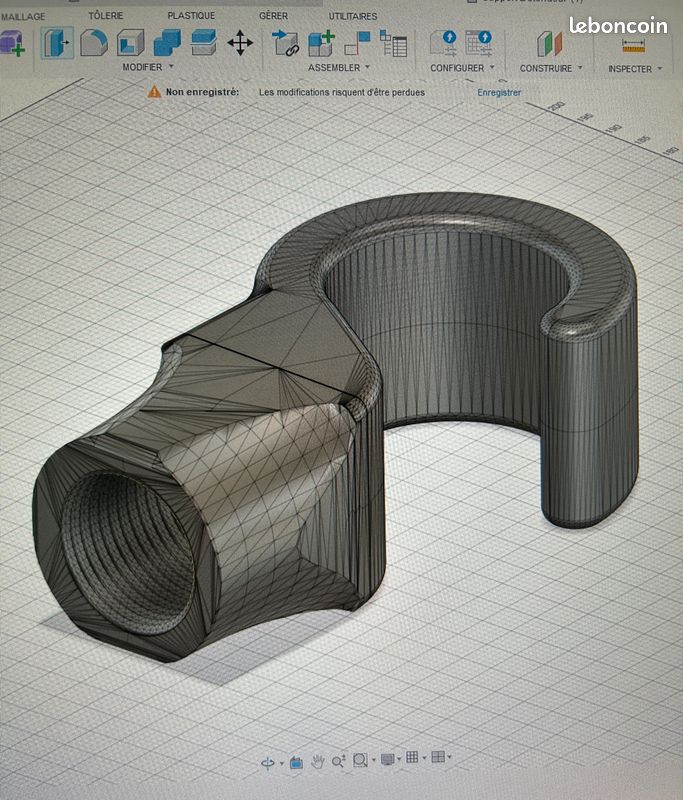Open the Grid and Snaps dropdown arrow
Screen dimensions: 683x800
coord(424,758)
